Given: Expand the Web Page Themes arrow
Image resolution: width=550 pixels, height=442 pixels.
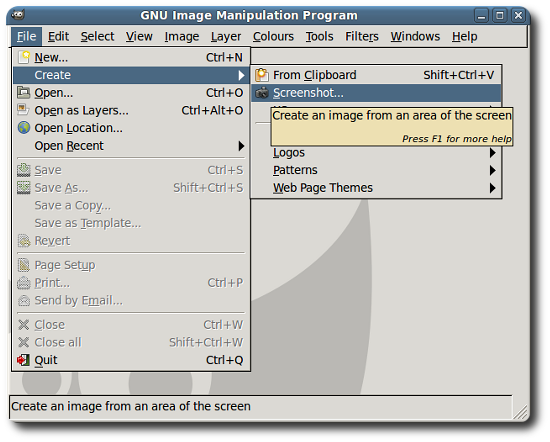Looking at the screenshot, I should pyautogui.click(x=492, y=188).
